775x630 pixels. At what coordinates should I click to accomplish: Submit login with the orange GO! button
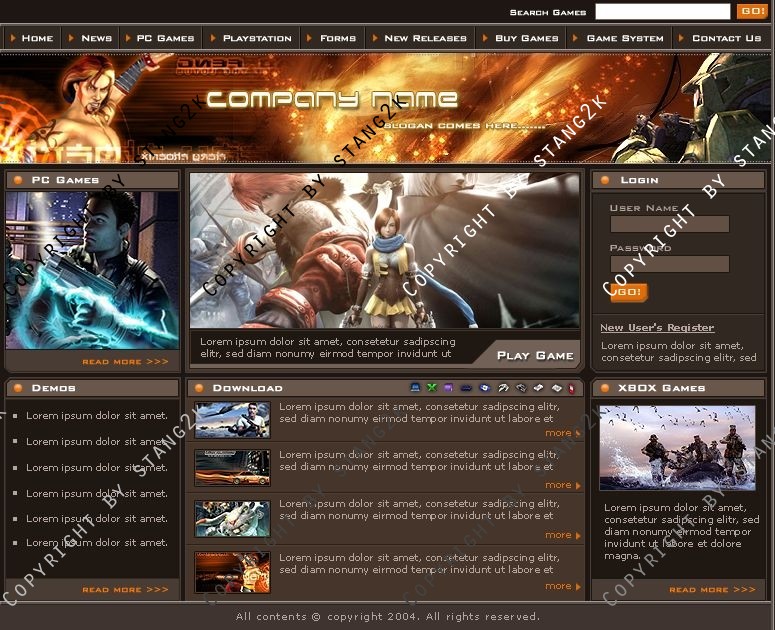tap(628, 292)
